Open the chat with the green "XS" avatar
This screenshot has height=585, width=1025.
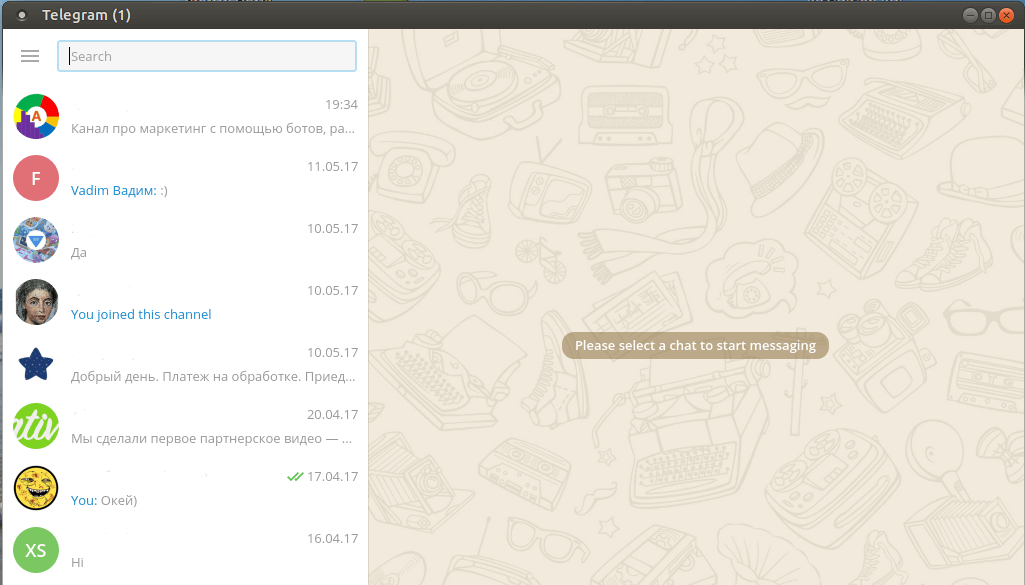36,550
